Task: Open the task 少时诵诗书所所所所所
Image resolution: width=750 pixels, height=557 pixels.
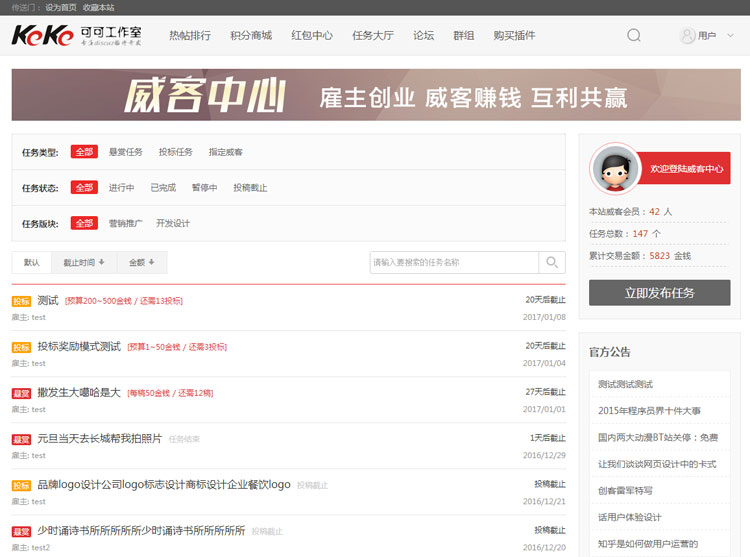Action: pyautogui.click(x=141, y=531)
